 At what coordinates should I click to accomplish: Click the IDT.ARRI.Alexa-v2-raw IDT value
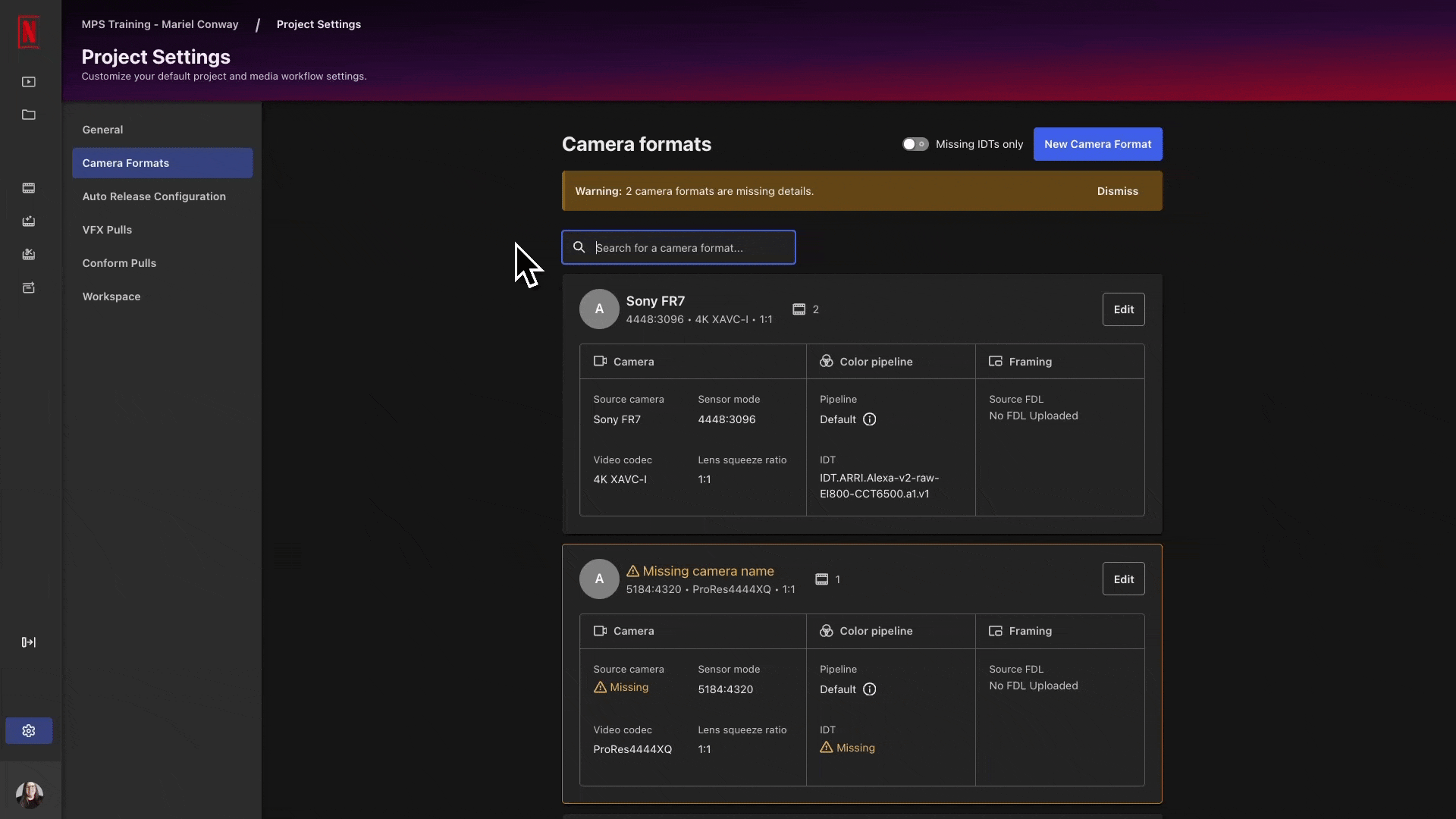(x=880, y=486)
